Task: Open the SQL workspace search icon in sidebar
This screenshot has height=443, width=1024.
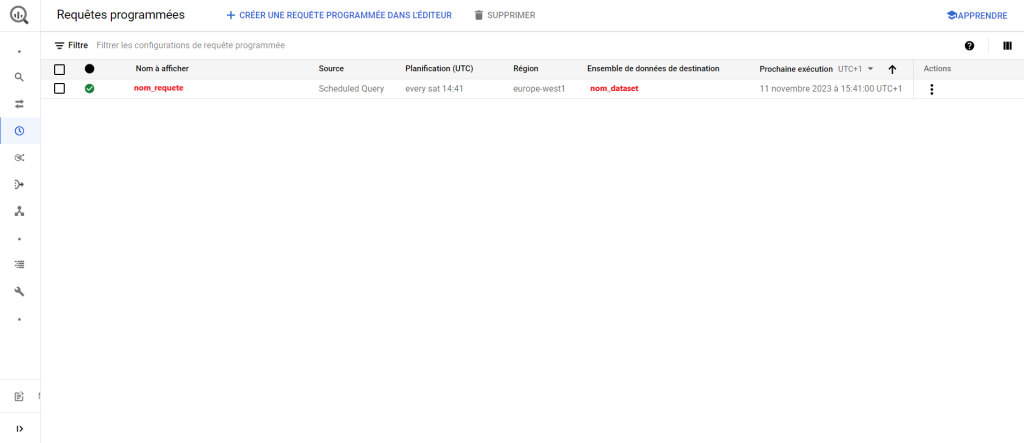Action: point(19,77)
